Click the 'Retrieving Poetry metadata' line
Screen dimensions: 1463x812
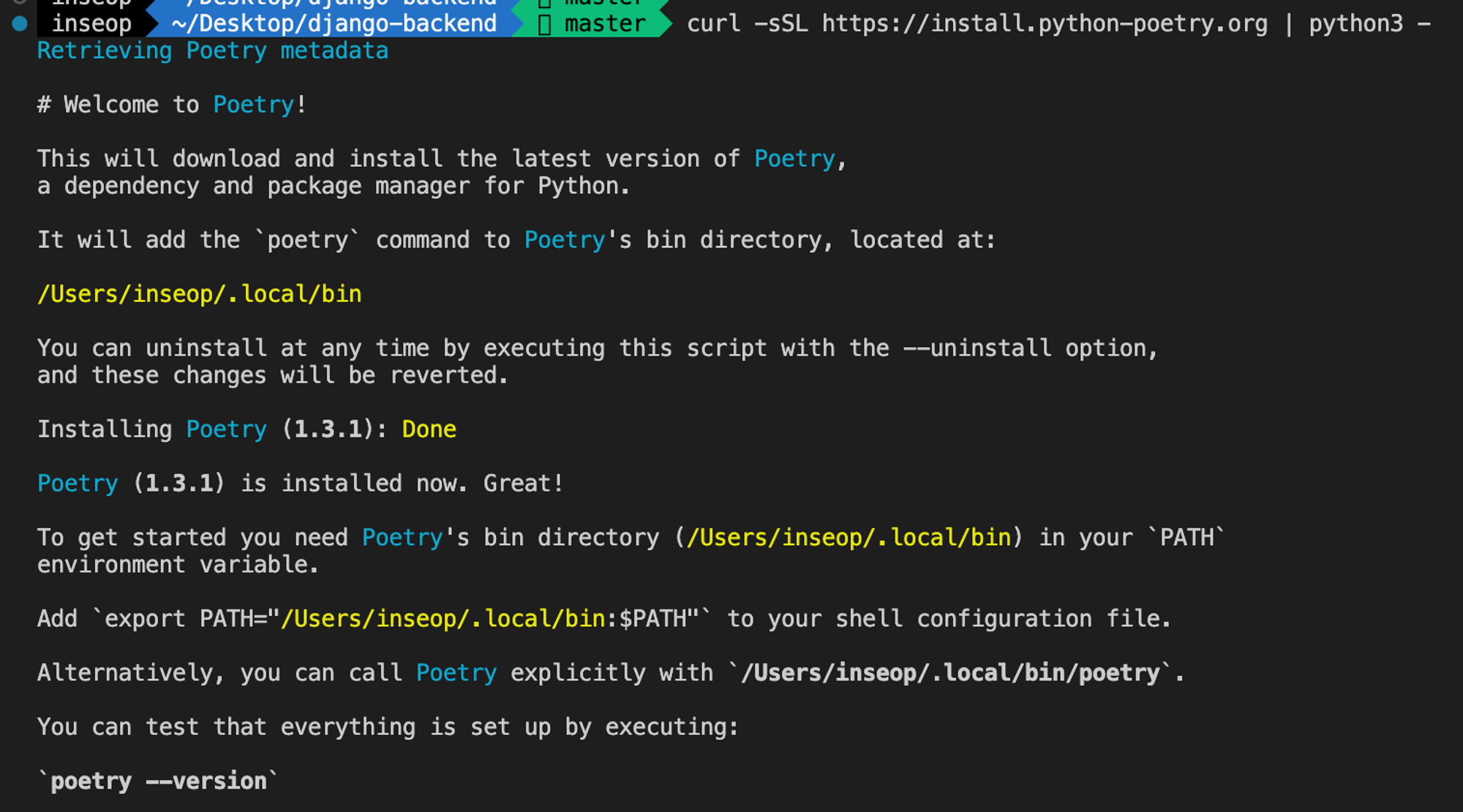click(x=213, y=51)
